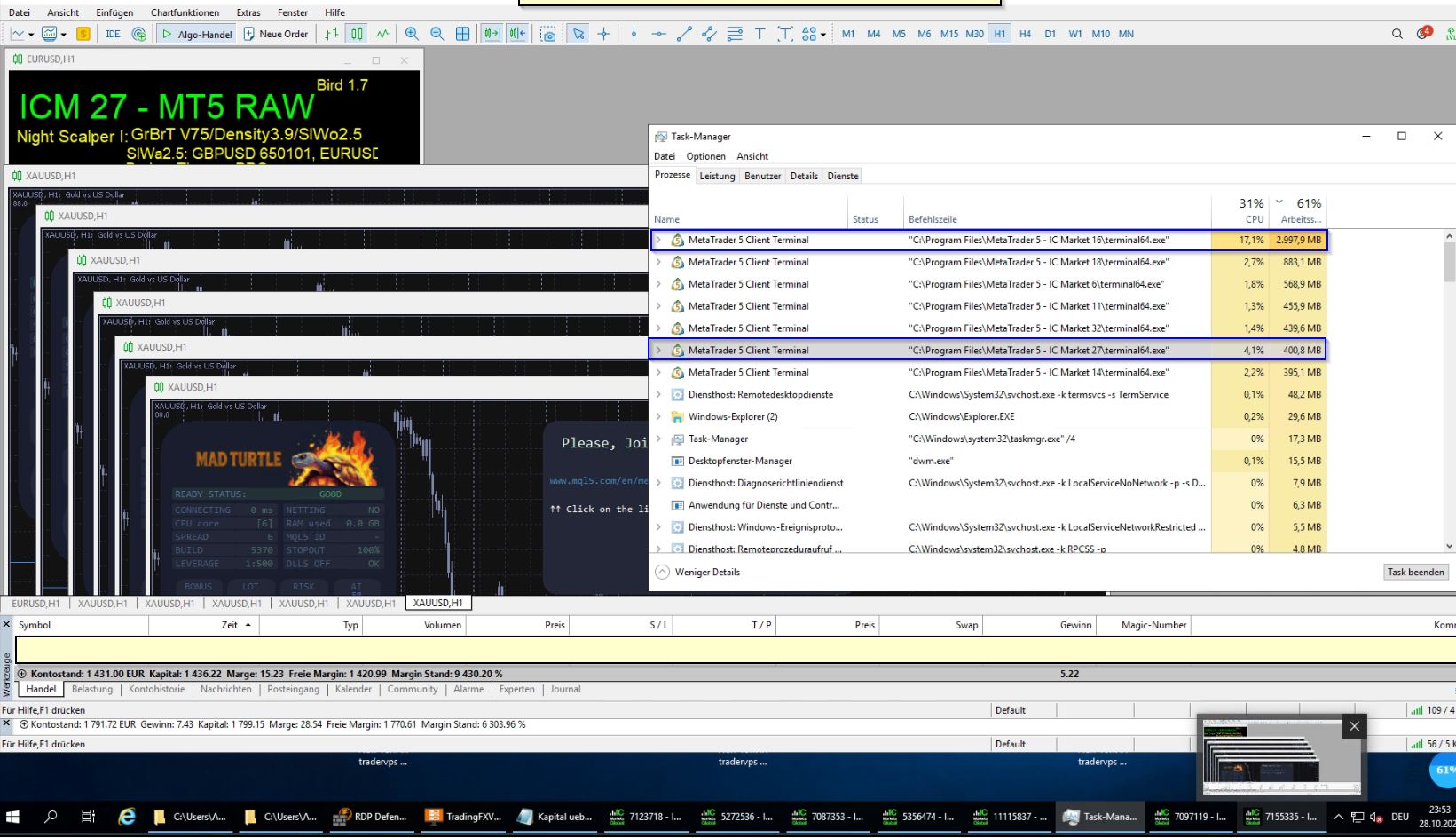
Task: Switch to Leistung tab in Task-Manager
Action: click(x=717, y=176)
